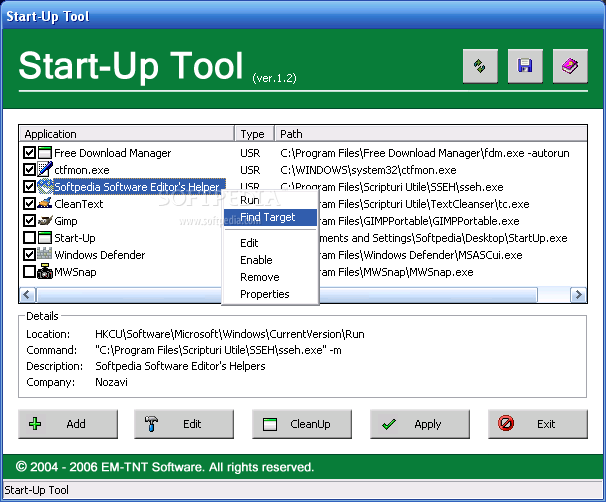Click the Apply button
Image resolution: width=606 pixels, height=502 pixels.
[x=420, y=424]
